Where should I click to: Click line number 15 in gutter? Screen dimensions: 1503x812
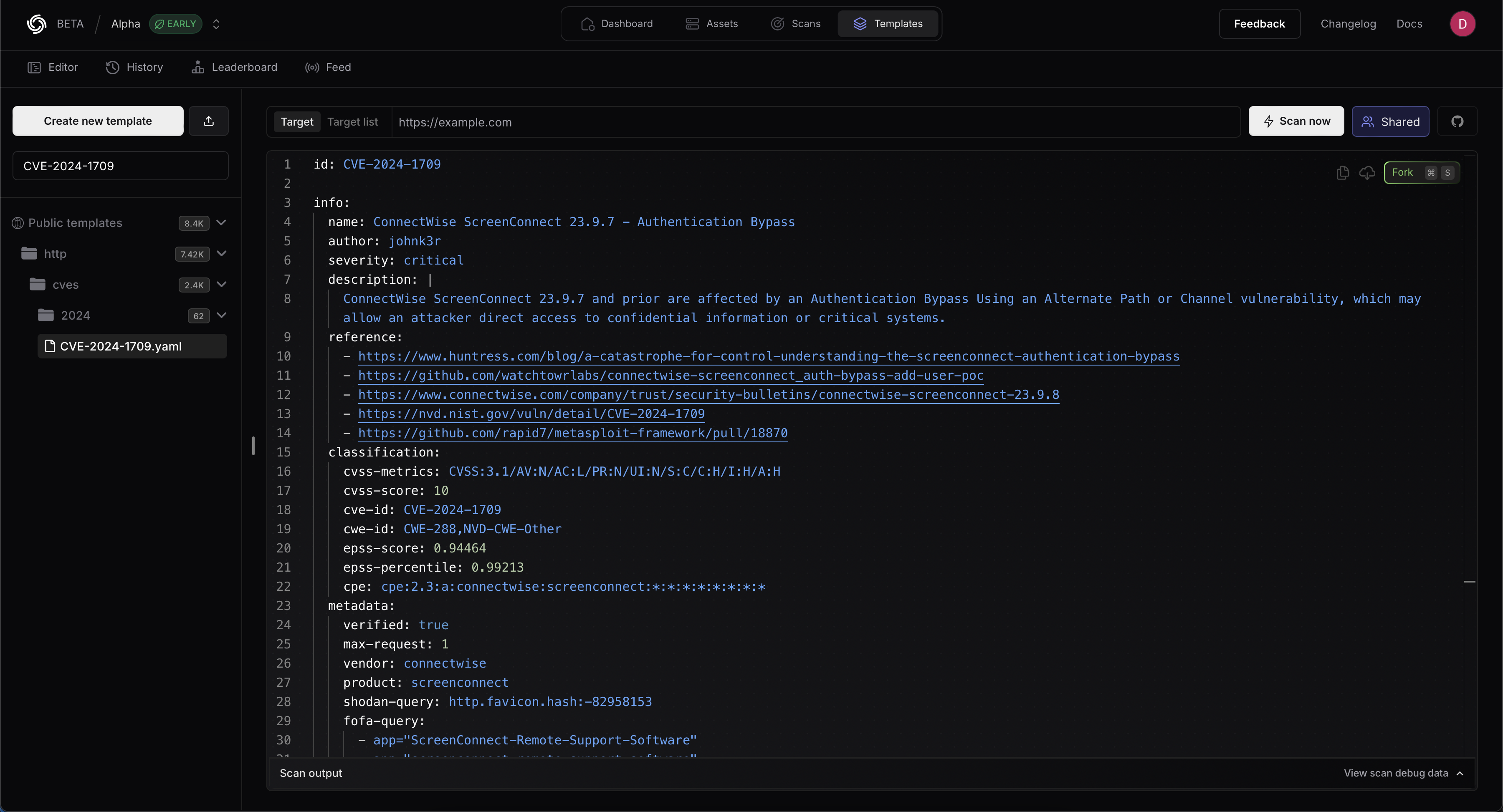(283, 452)
